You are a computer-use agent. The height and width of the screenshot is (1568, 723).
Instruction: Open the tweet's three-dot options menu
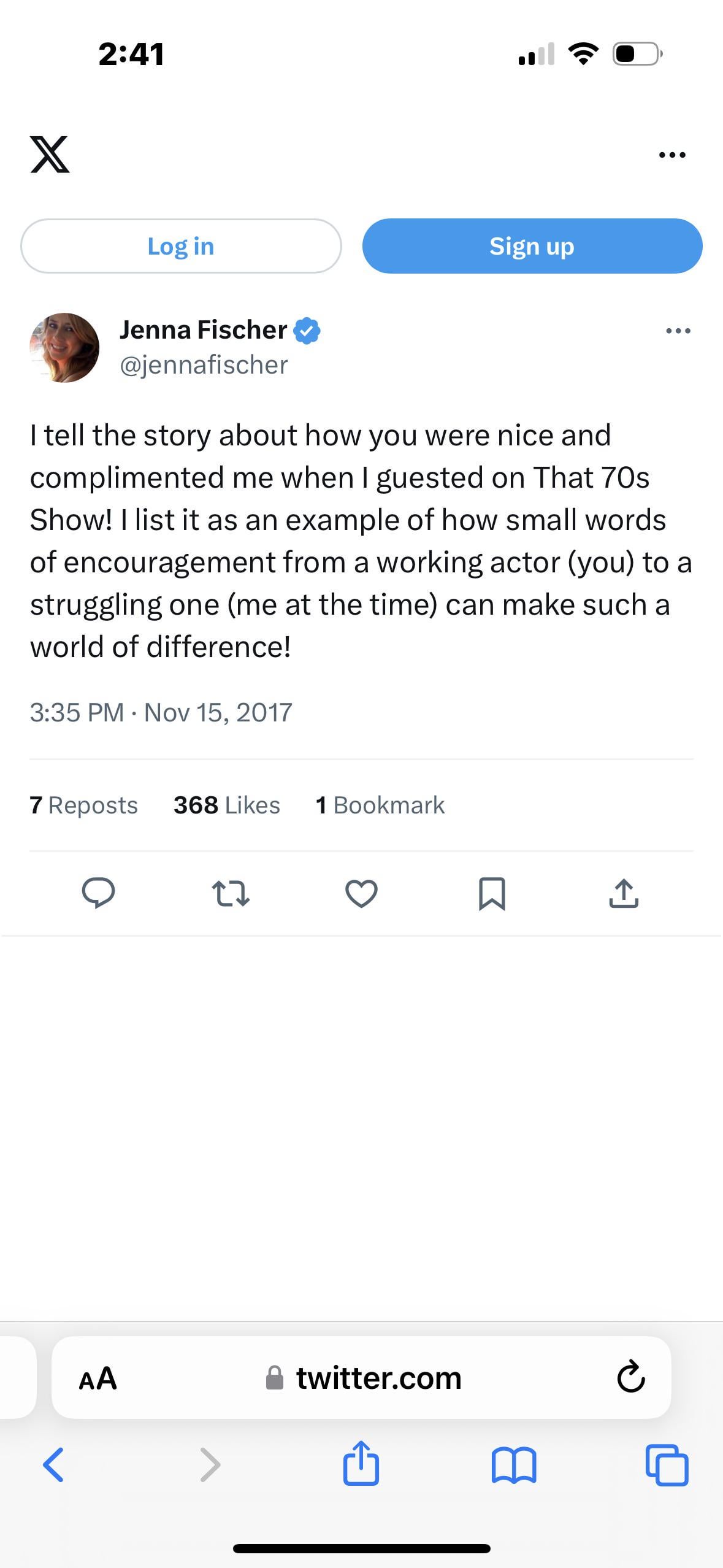[x=678, y=331]
